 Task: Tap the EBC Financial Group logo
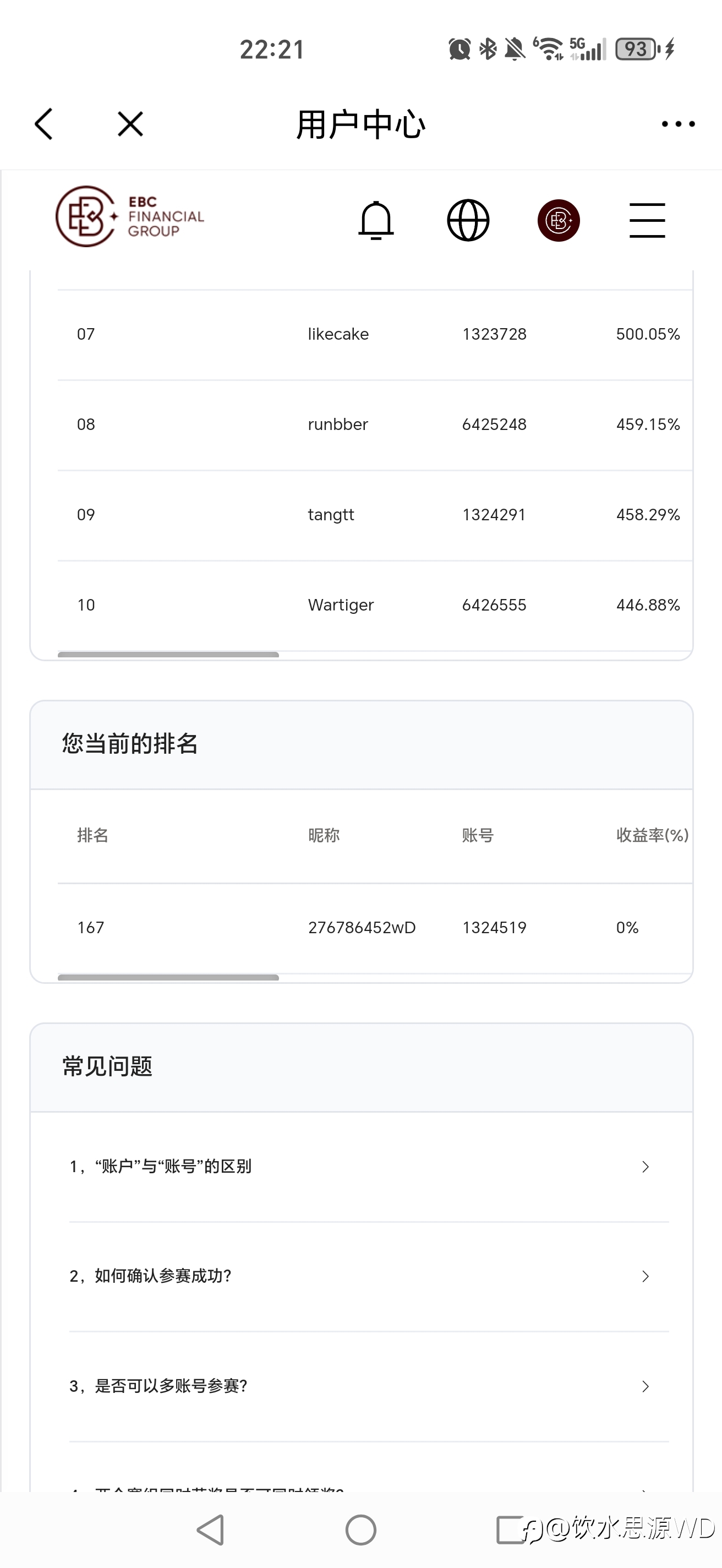(129, 217)
